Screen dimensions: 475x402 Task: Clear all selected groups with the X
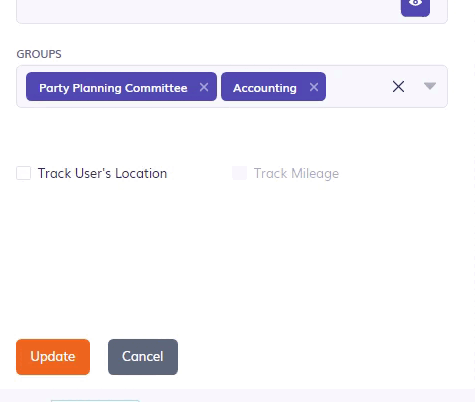[x=398, y=87]
